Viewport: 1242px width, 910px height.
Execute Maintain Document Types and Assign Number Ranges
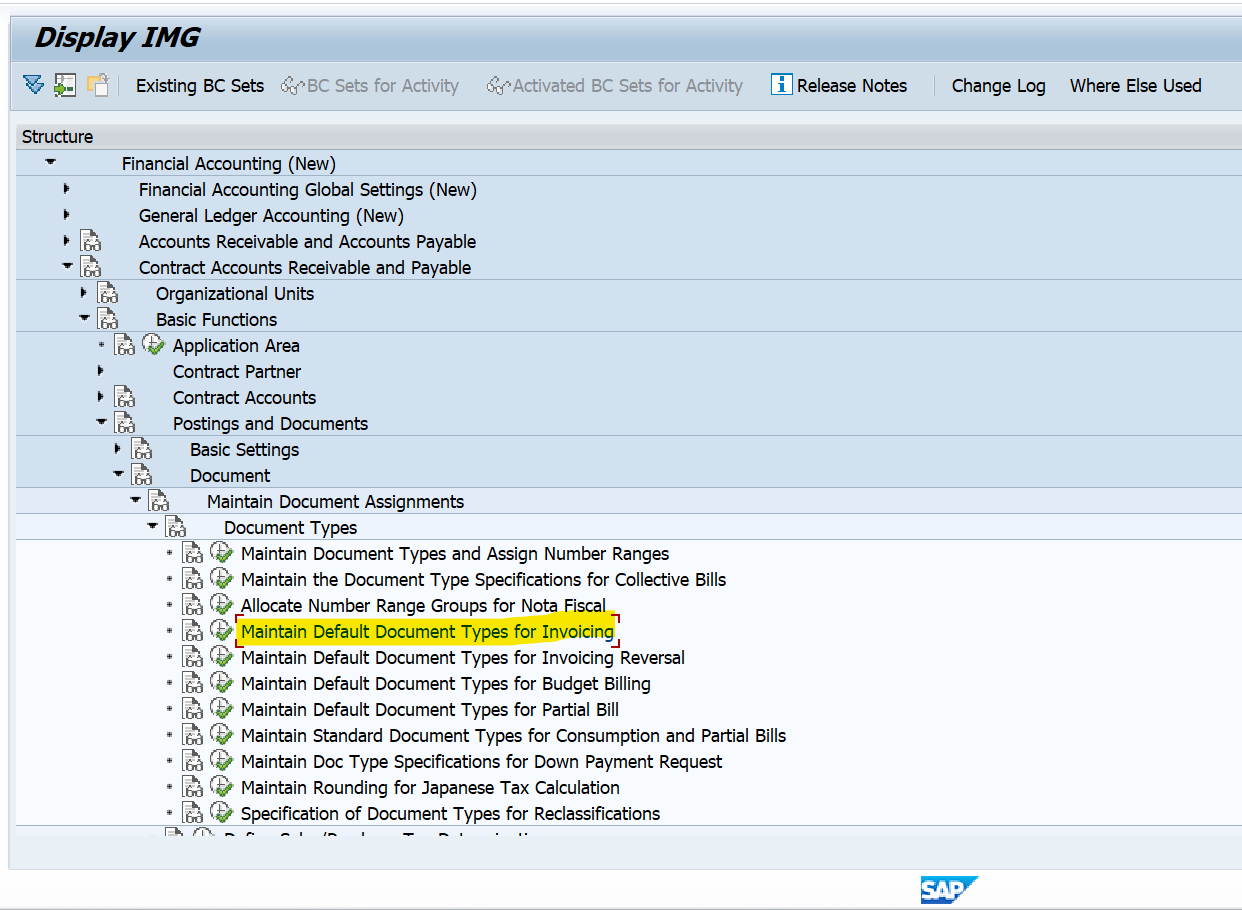coord(222,553)
